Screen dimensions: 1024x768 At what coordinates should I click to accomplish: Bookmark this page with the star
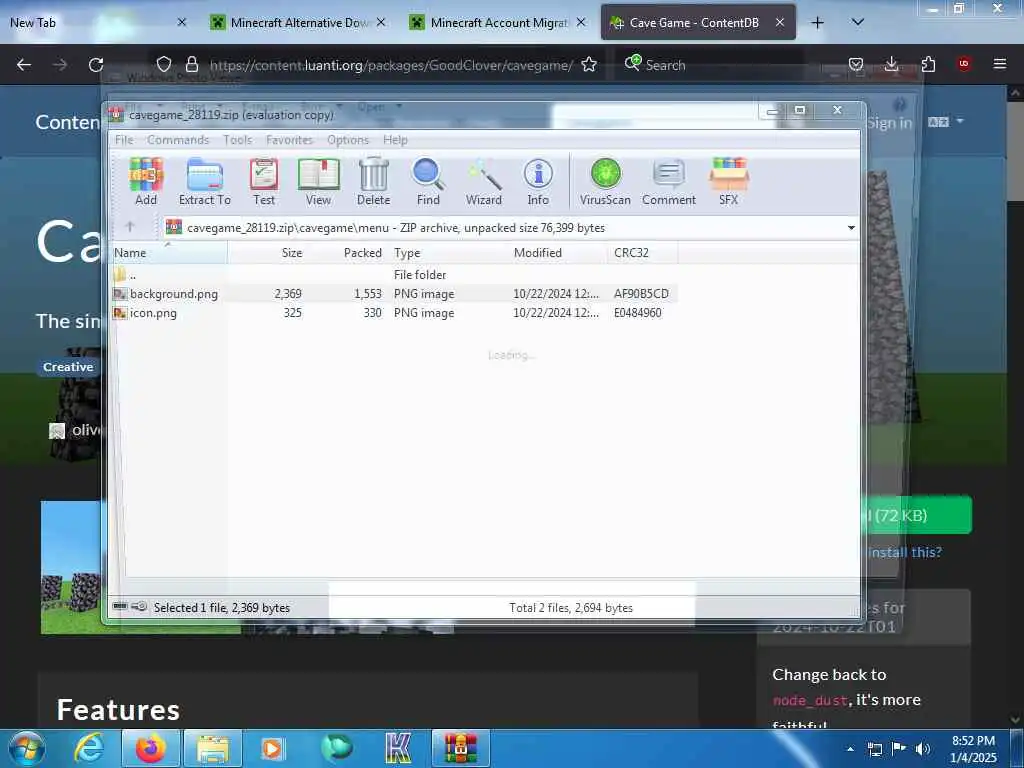coord(589,64)
